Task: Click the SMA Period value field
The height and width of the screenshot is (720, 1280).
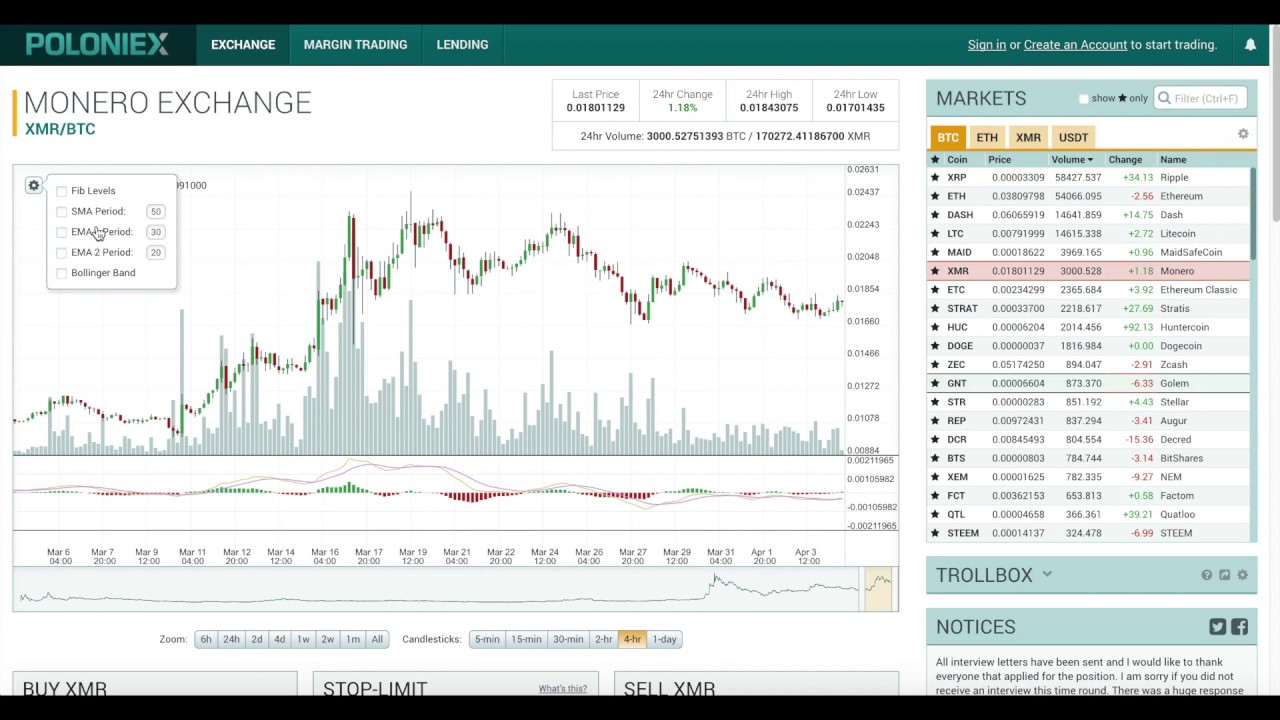Action: tap(155, 212)
